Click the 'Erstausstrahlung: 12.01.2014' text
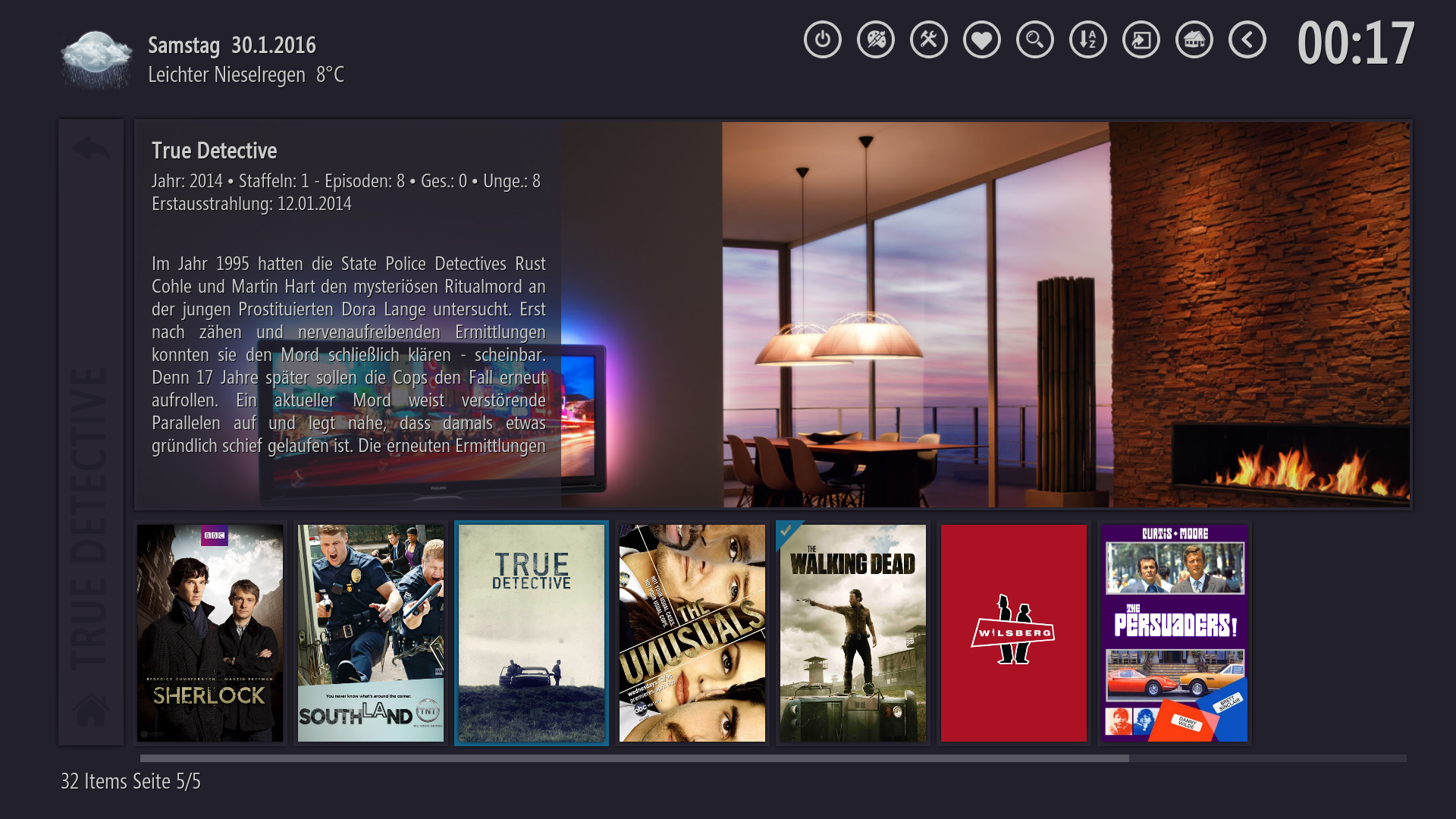The width and height of the screenshot is (1456, 819). [252, 204]
